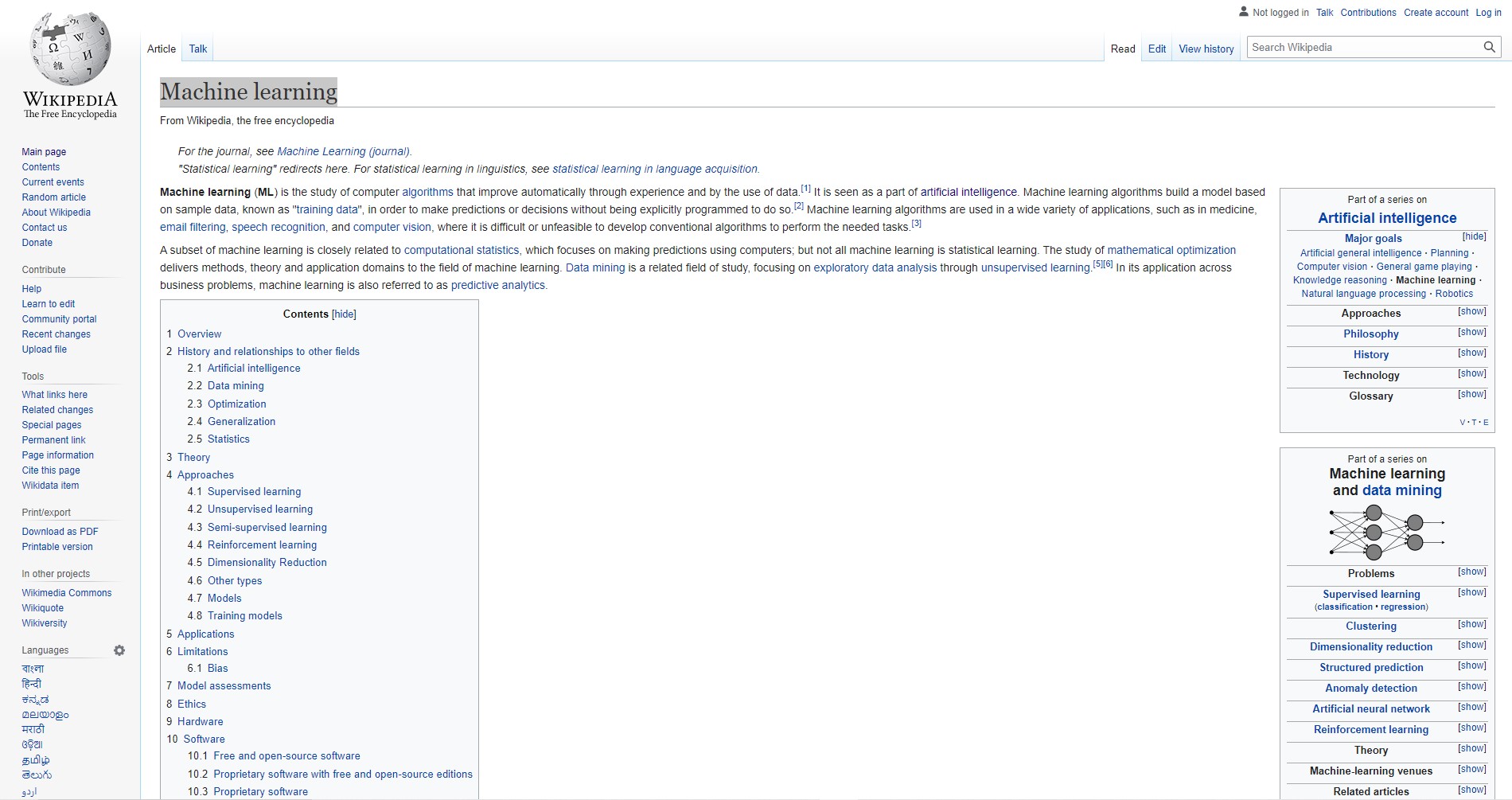Open Download as PDF link

pos(60,531)
